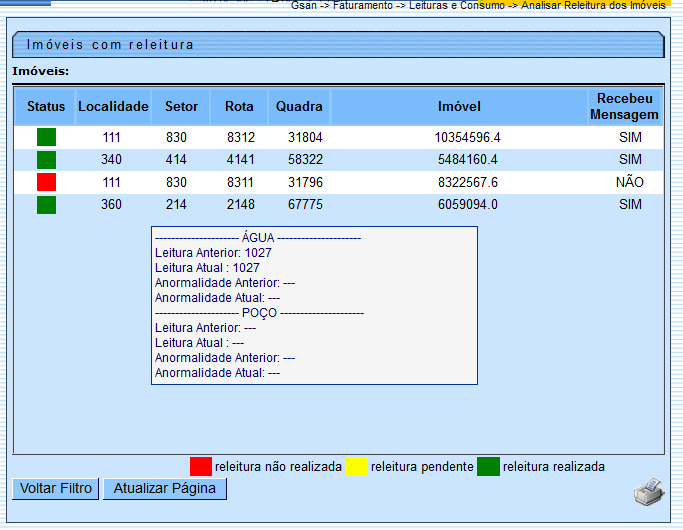Click green legend swatch for releitura realizada
Screen dimensions: 683x530
click(488, 466)
